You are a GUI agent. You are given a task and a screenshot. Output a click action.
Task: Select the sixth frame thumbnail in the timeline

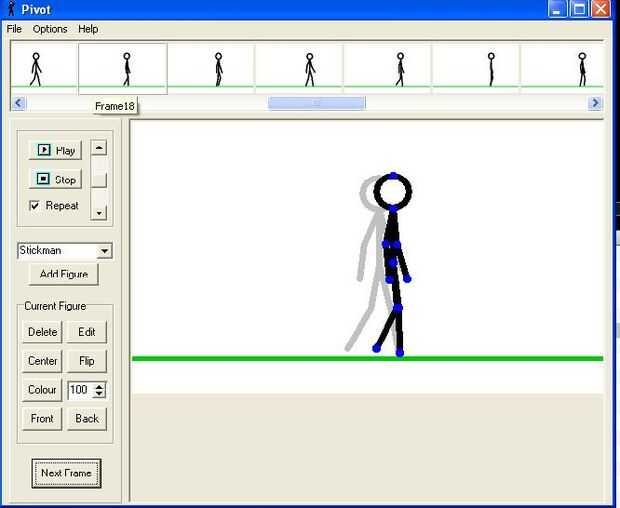(476, 69)
